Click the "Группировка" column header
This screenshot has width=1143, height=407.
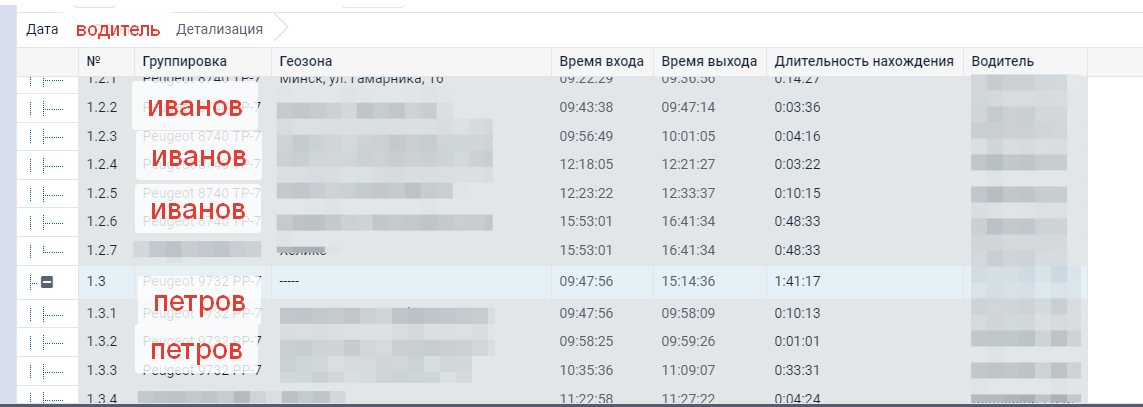(185, 62)
